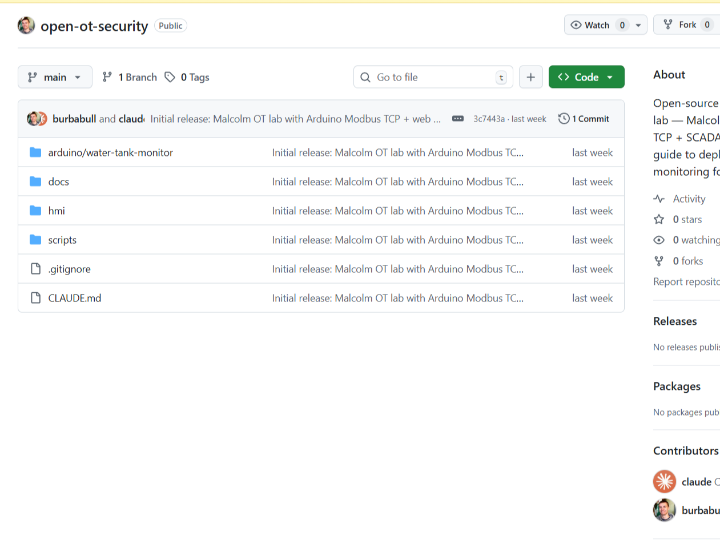Open the CLAUDE.md file
Image resolution: width=720 pixels, height=540 pixels.
tap(74, 298)
